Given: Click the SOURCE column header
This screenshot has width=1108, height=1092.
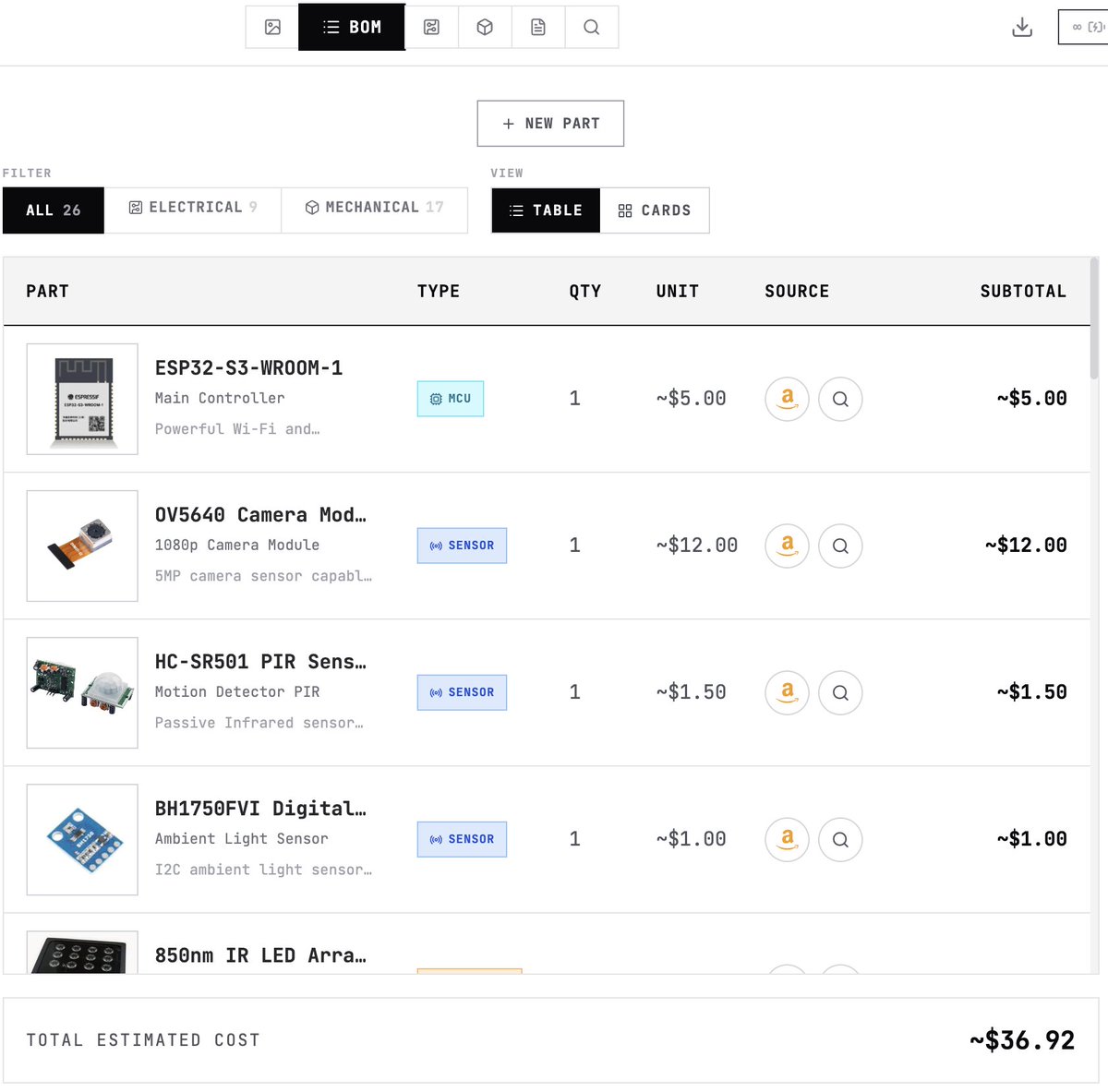Looking at the screenshot, I should tap(797, 291).
